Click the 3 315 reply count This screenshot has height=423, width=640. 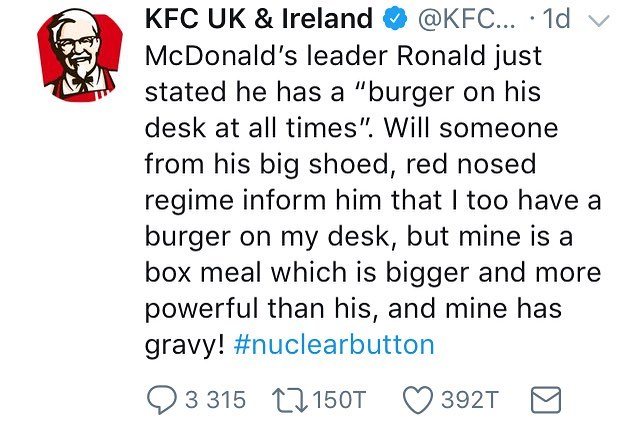(x=216, y=399)
